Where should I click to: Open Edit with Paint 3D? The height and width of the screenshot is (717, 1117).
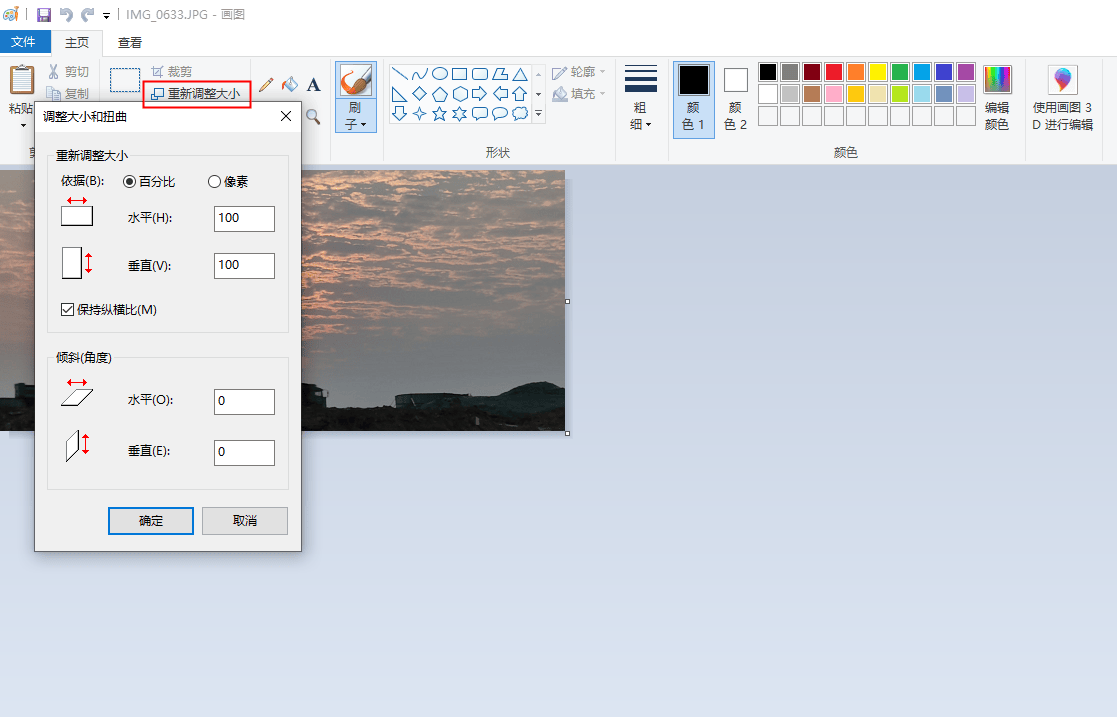[1062, 100]
